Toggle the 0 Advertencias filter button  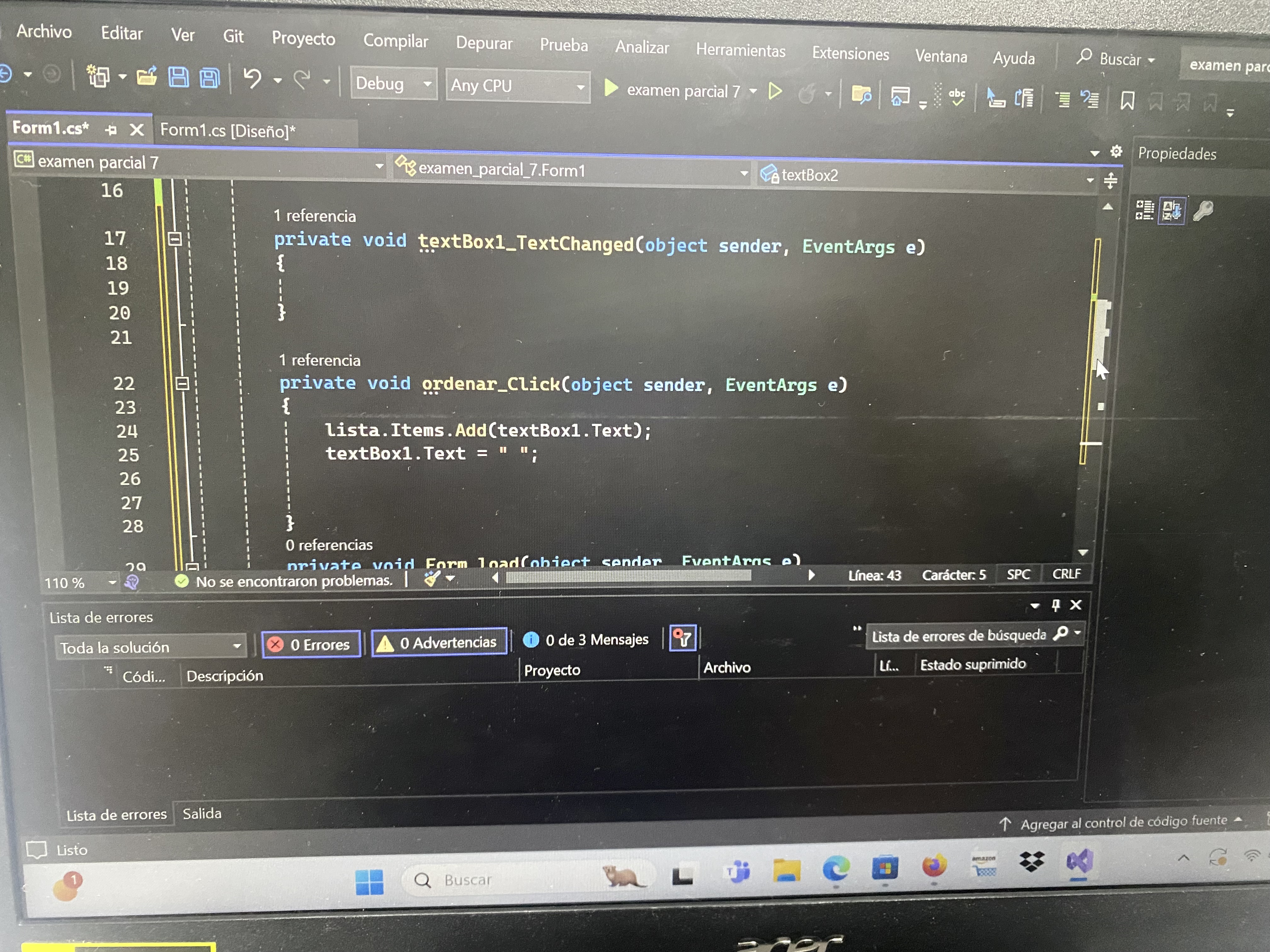tap(439, 643)
